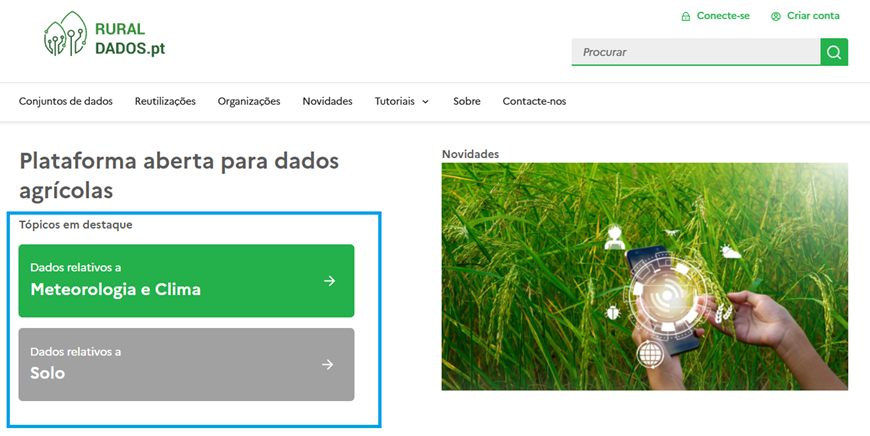The width and height of the screenshot is (870, 436).
Task: Click the globe icon in the Novidades image
Action: tap(649, 353)
